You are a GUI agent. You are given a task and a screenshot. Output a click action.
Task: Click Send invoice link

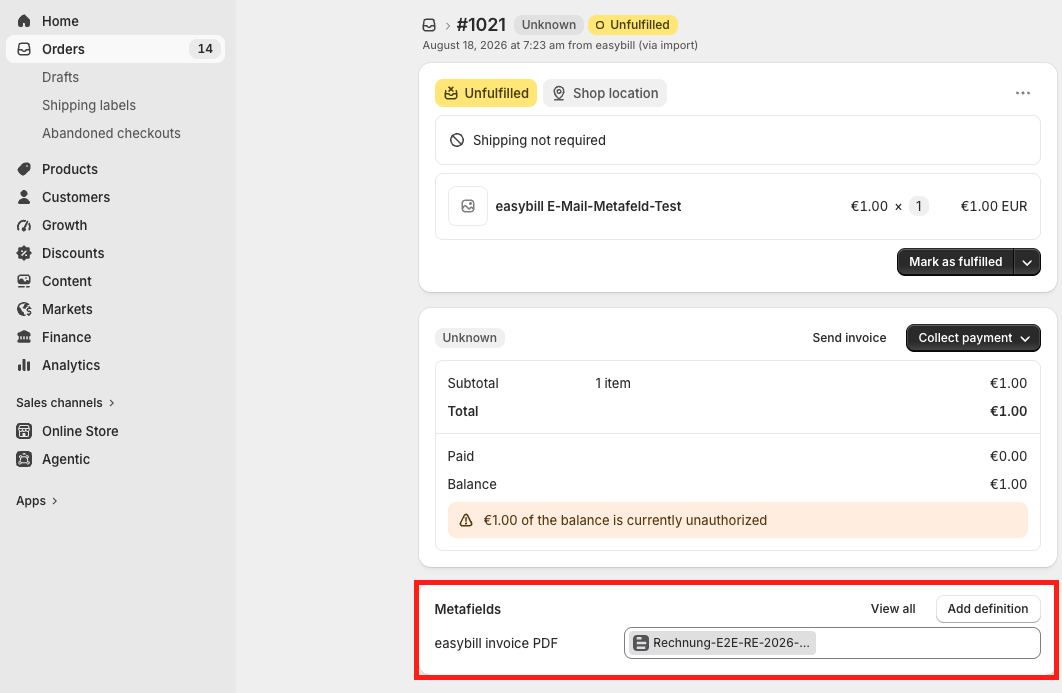[849, 338]
